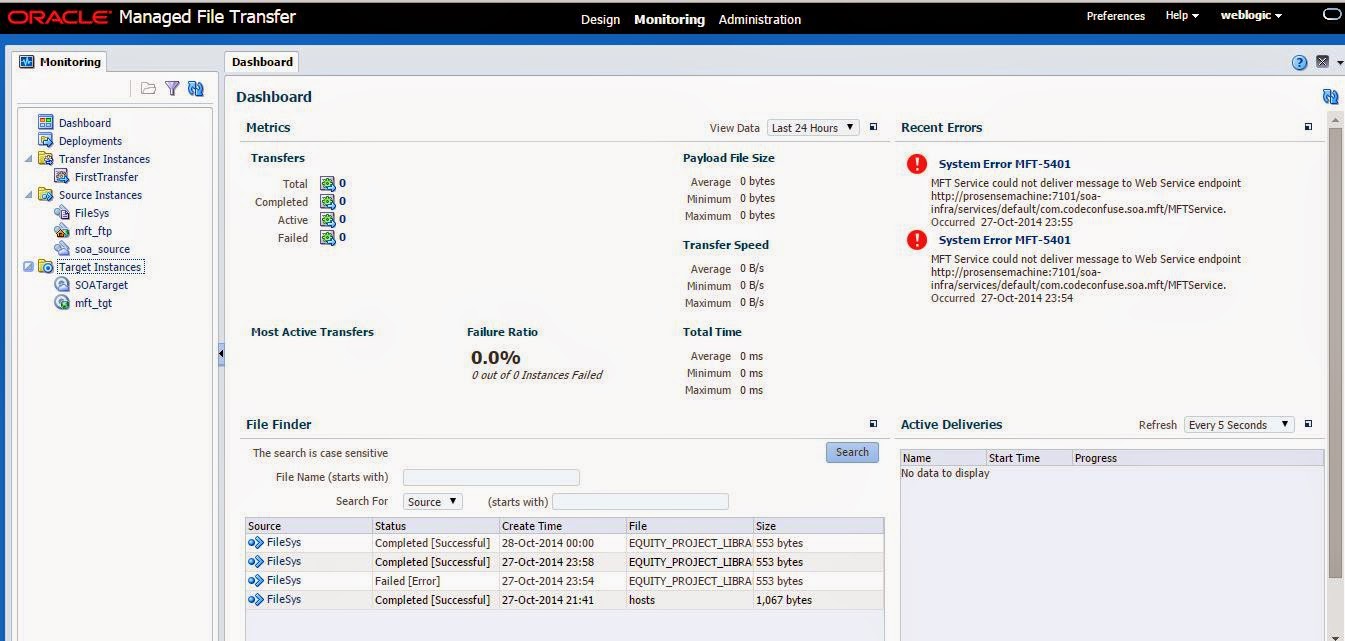Open the tab list dropdown arrow beside close icon
Viewport: 1345px width, 641px height.
1340,62
